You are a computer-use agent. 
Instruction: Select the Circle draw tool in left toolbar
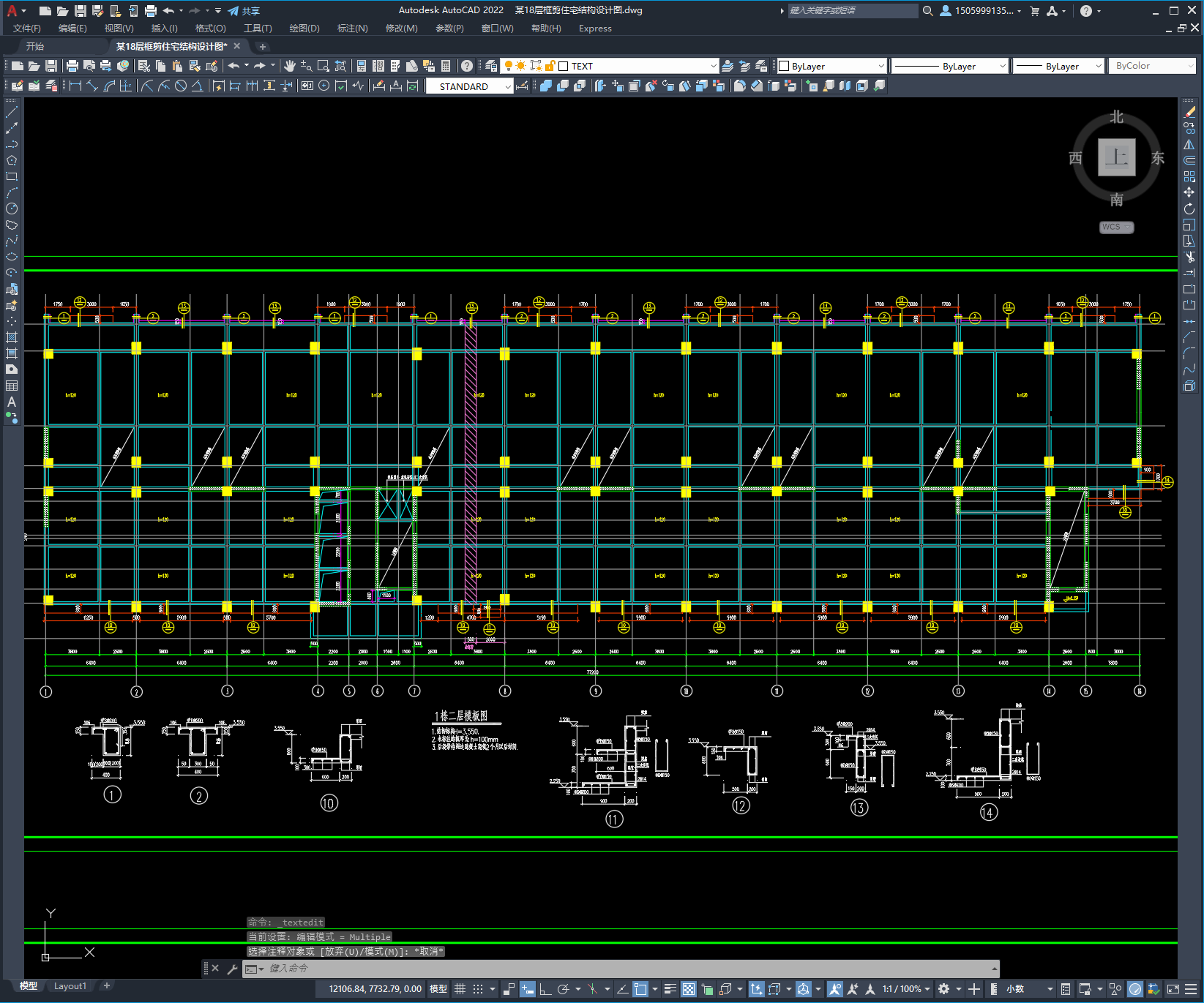(12, 209)
